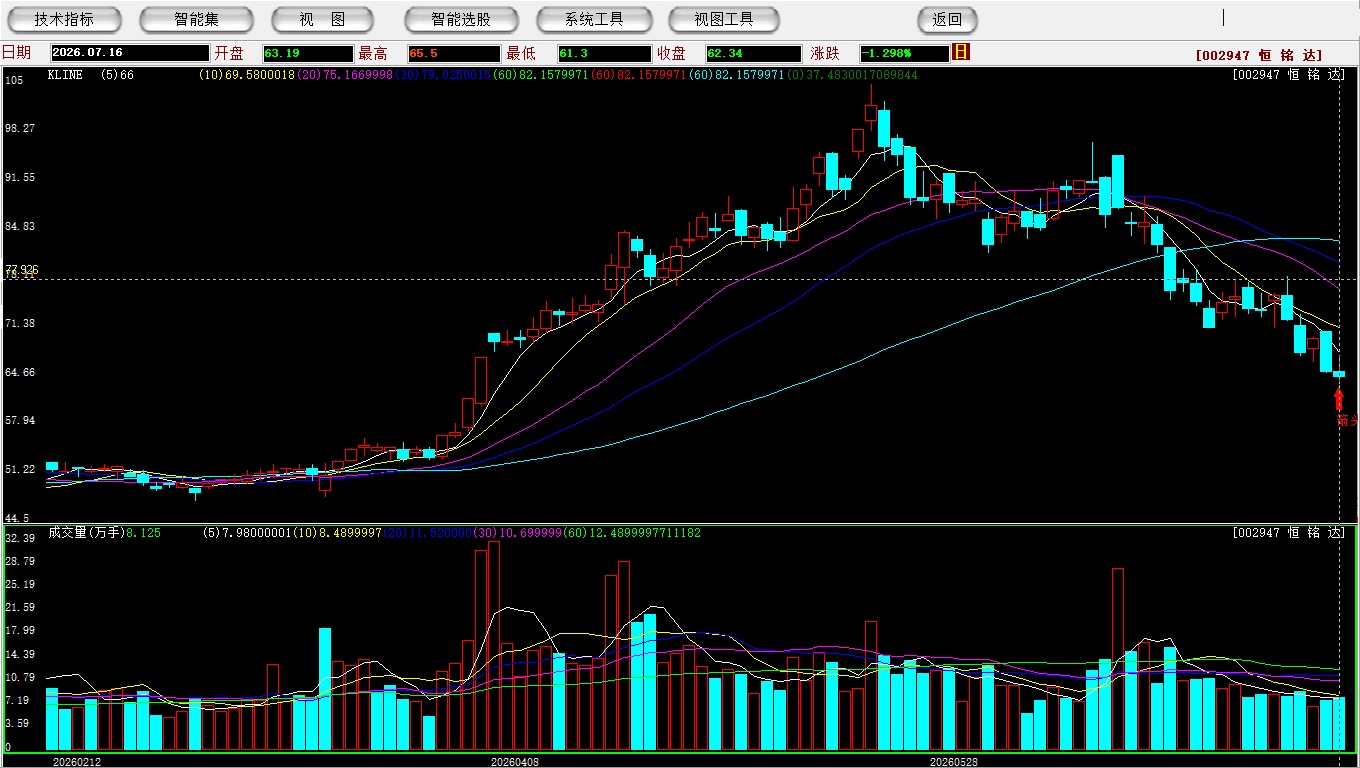1360x768 pixels.
Task: Click the 71.38 price axis label
Action: click(x=20, y=323)
